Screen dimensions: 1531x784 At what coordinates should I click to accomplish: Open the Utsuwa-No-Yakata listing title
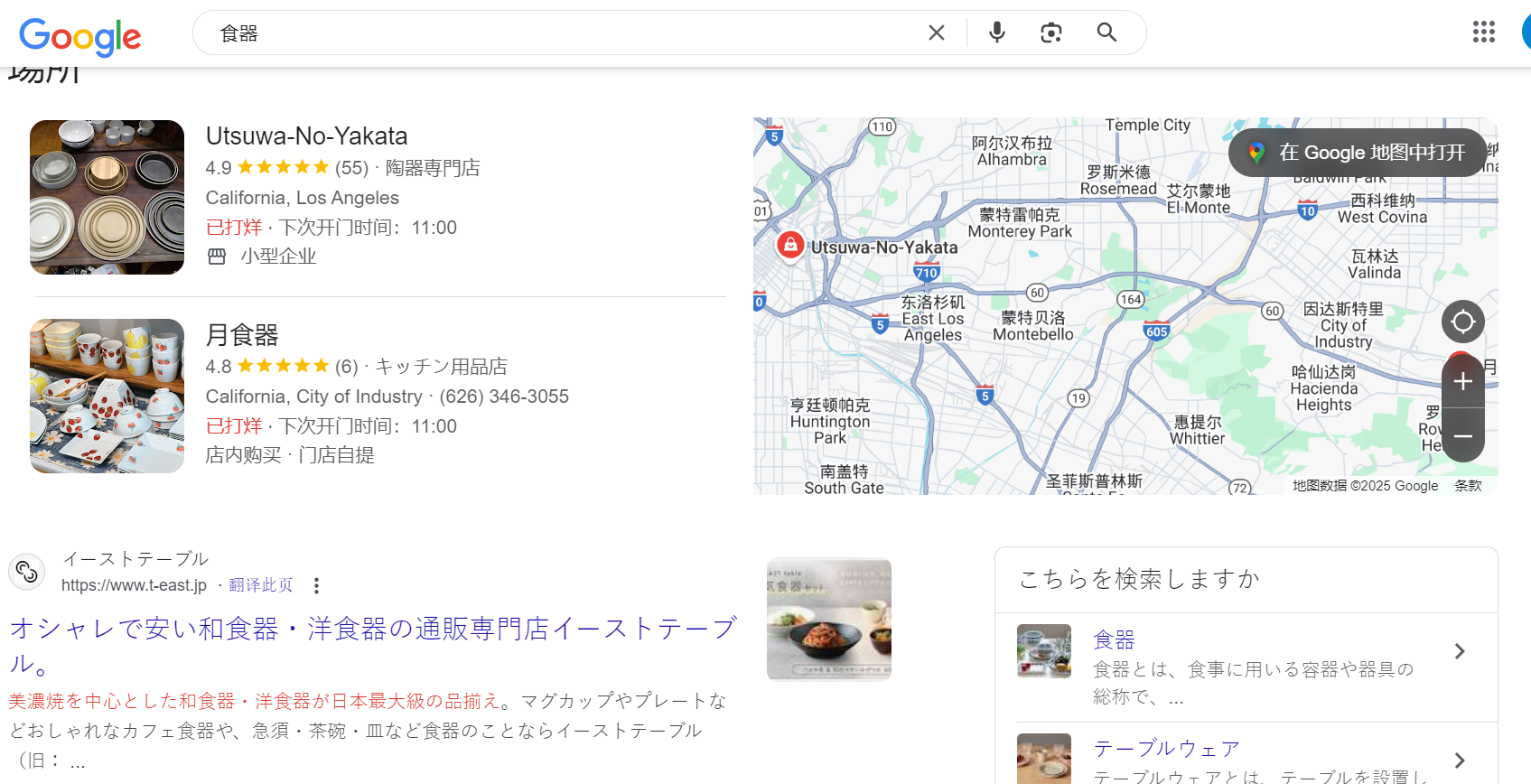pyautogui.click(x=306, y=136)
